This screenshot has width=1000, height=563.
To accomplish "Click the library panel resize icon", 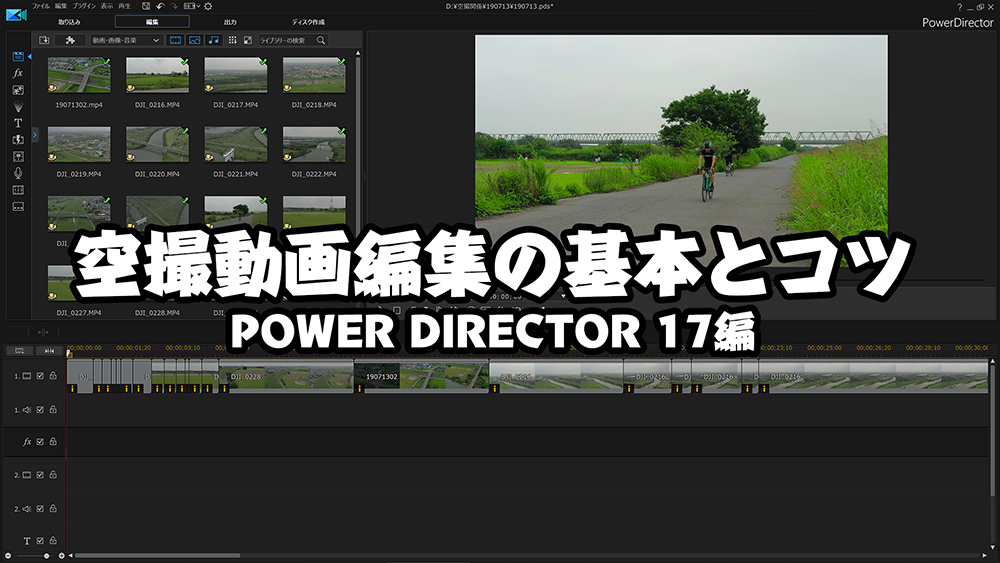I will [247, 40].
